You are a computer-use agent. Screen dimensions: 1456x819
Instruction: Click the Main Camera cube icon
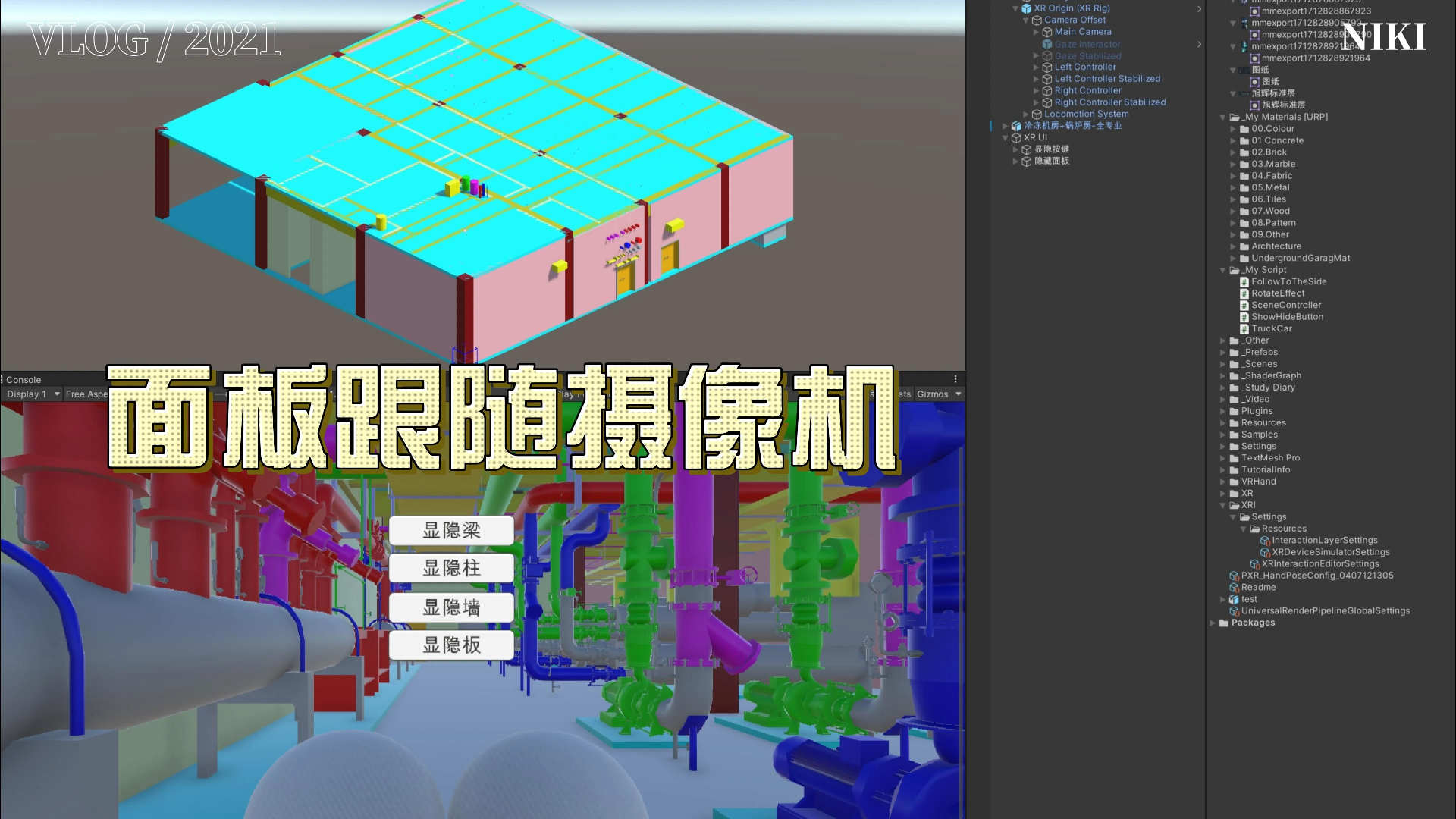pyautogui.click(x=1046, y=32)
